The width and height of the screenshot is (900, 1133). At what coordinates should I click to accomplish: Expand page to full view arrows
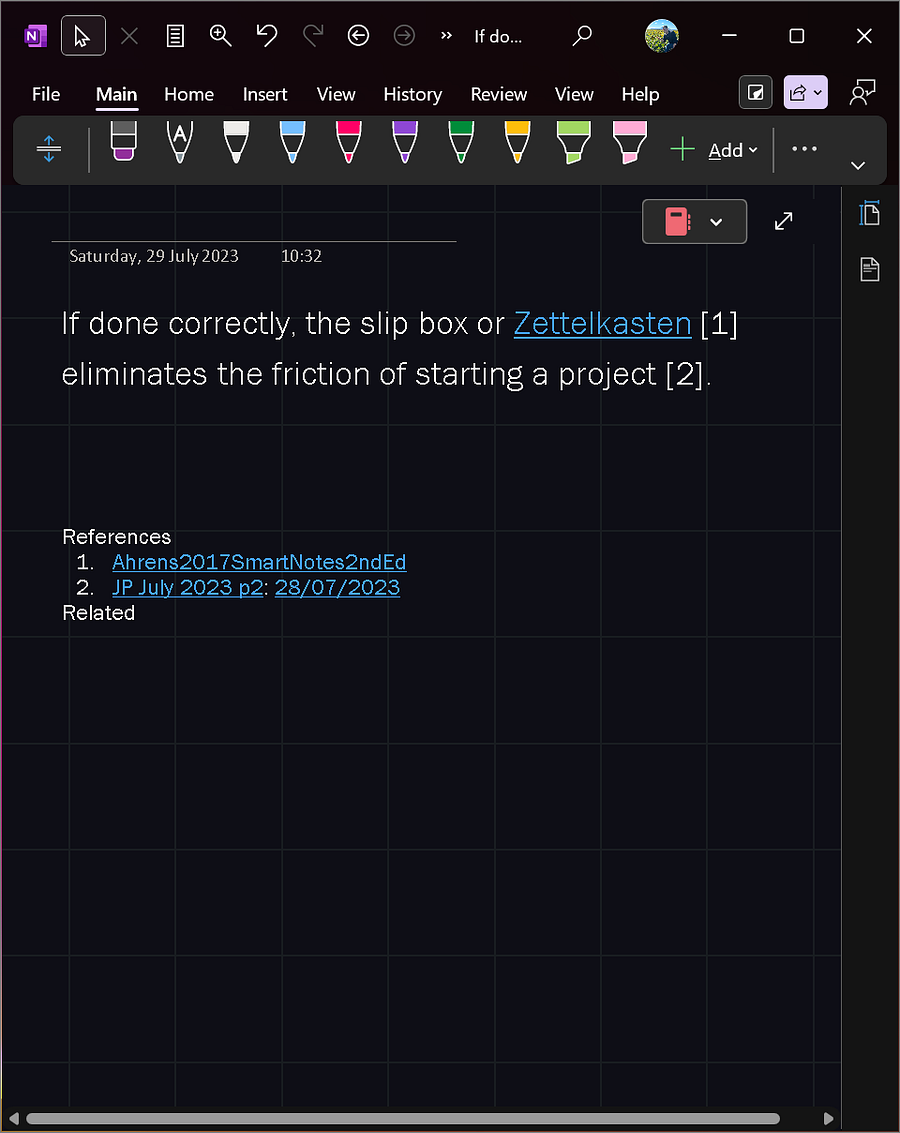[784, 221]
